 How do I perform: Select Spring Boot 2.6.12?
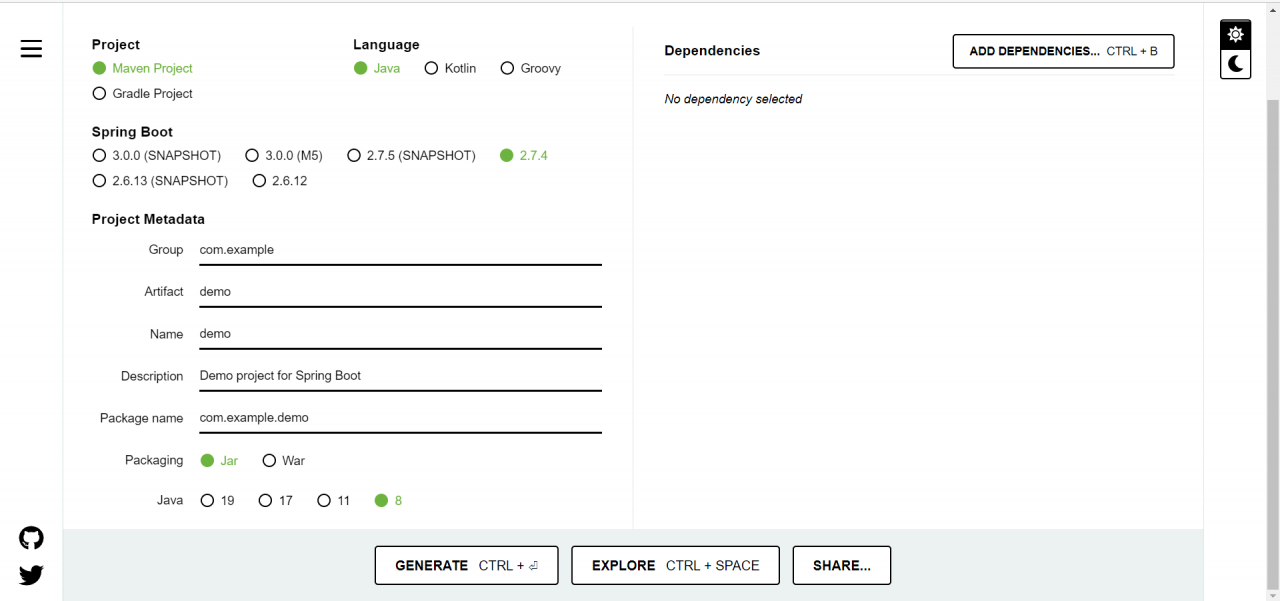click(280, 181)
